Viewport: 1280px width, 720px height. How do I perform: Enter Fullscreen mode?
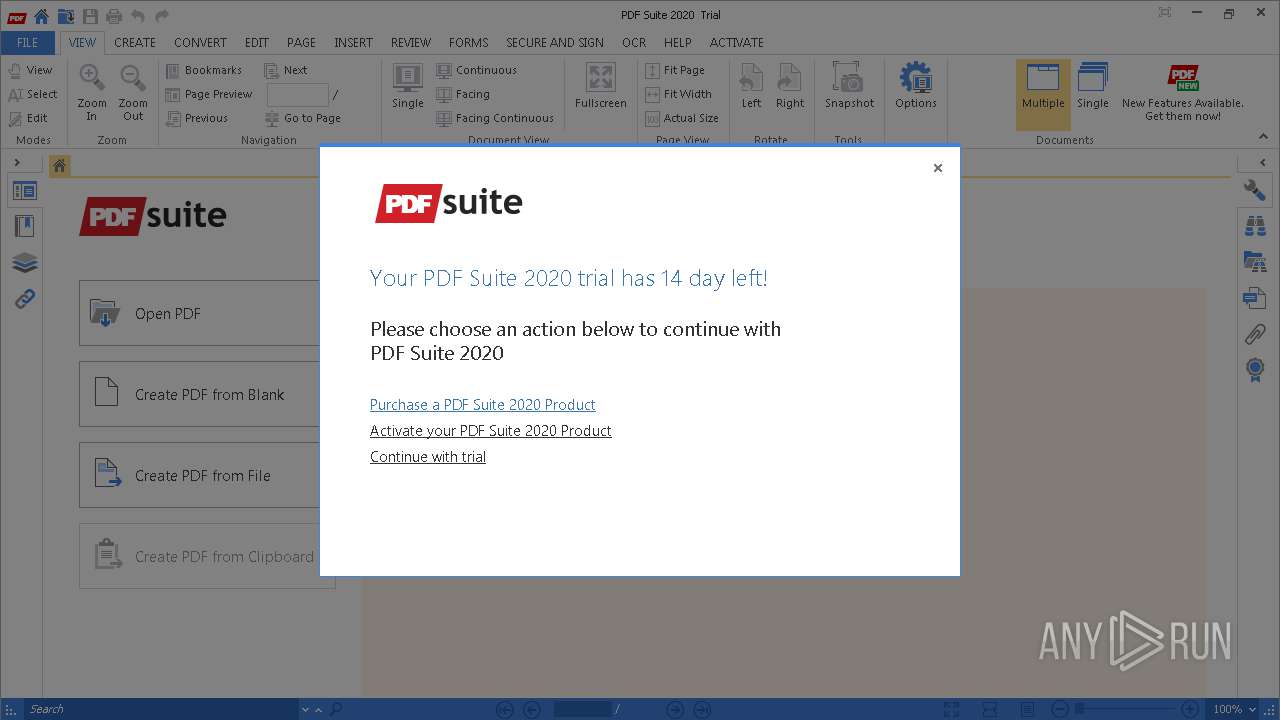pos(601,87)
